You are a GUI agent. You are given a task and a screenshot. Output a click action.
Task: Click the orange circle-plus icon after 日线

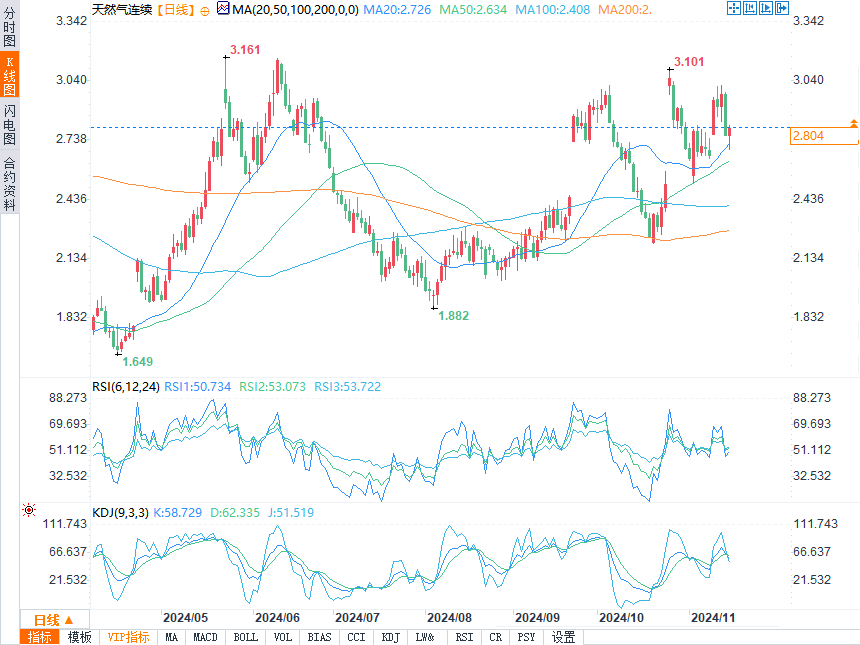click(205, 11)
